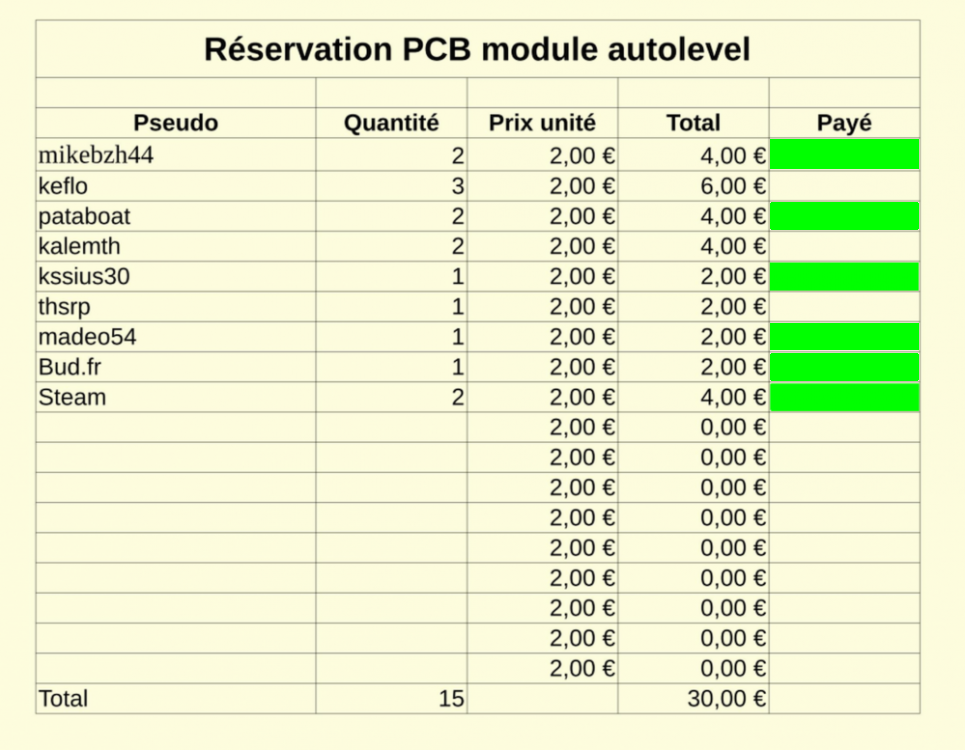The height and width of the screenshot is (750, 965).
Task: Select the "Quantité" column header cell
Action: click(391, 123)
